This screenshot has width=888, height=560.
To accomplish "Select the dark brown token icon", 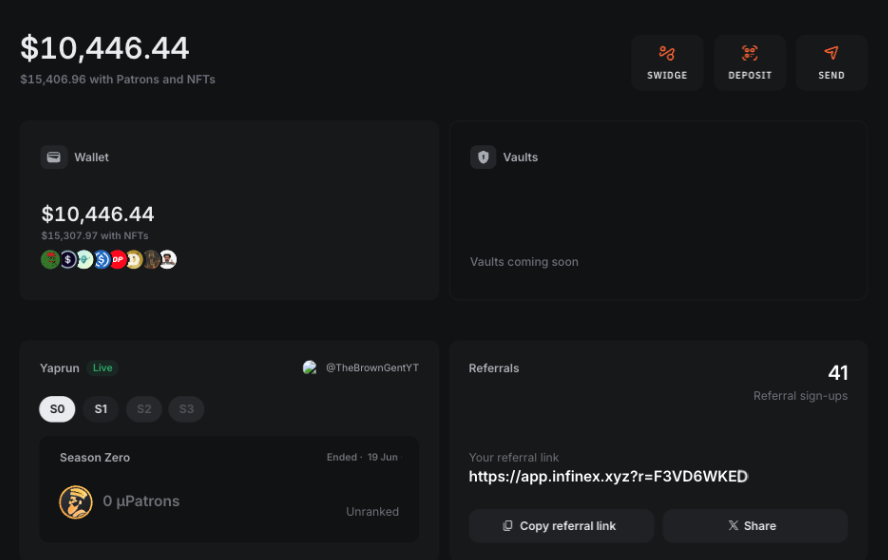I will [x=151, y=260].
